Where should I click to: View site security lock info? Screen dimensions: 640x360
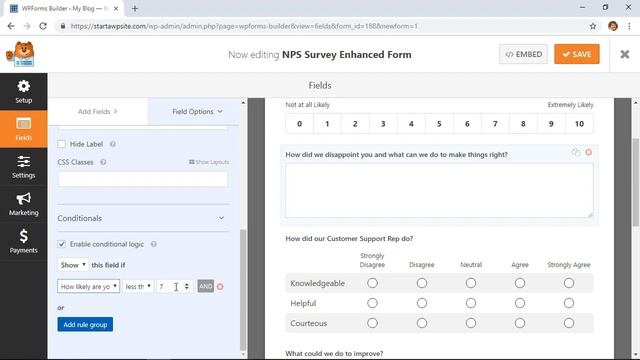63,26
